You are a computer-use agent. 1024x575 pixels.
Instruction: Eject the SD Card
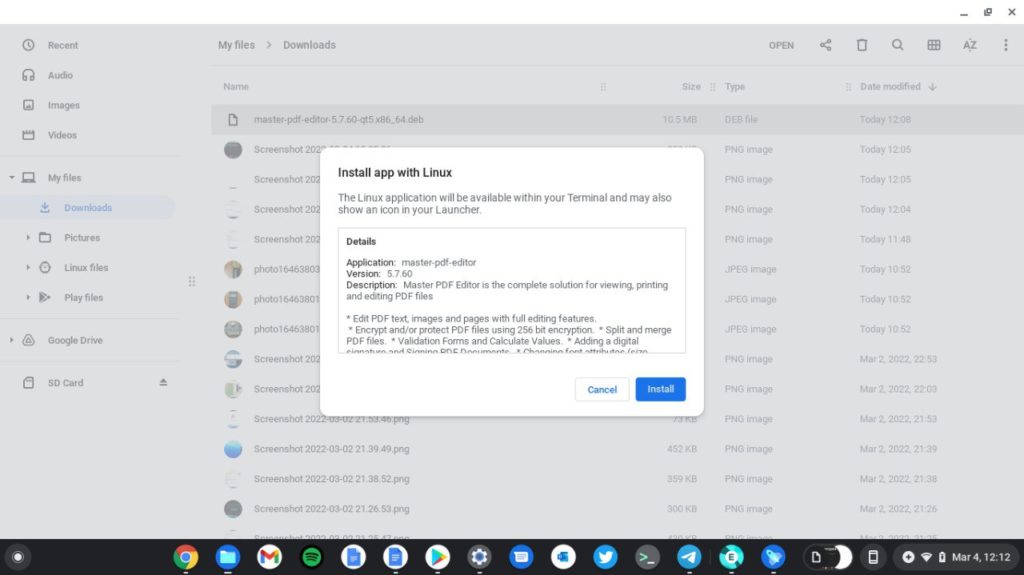(163, 383)
